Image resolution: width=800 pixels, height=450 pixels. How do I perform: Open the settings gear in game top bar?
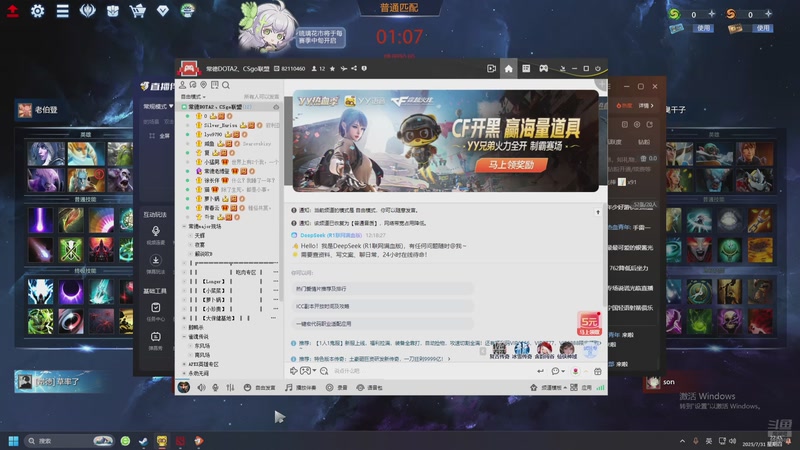coord(37,11)
